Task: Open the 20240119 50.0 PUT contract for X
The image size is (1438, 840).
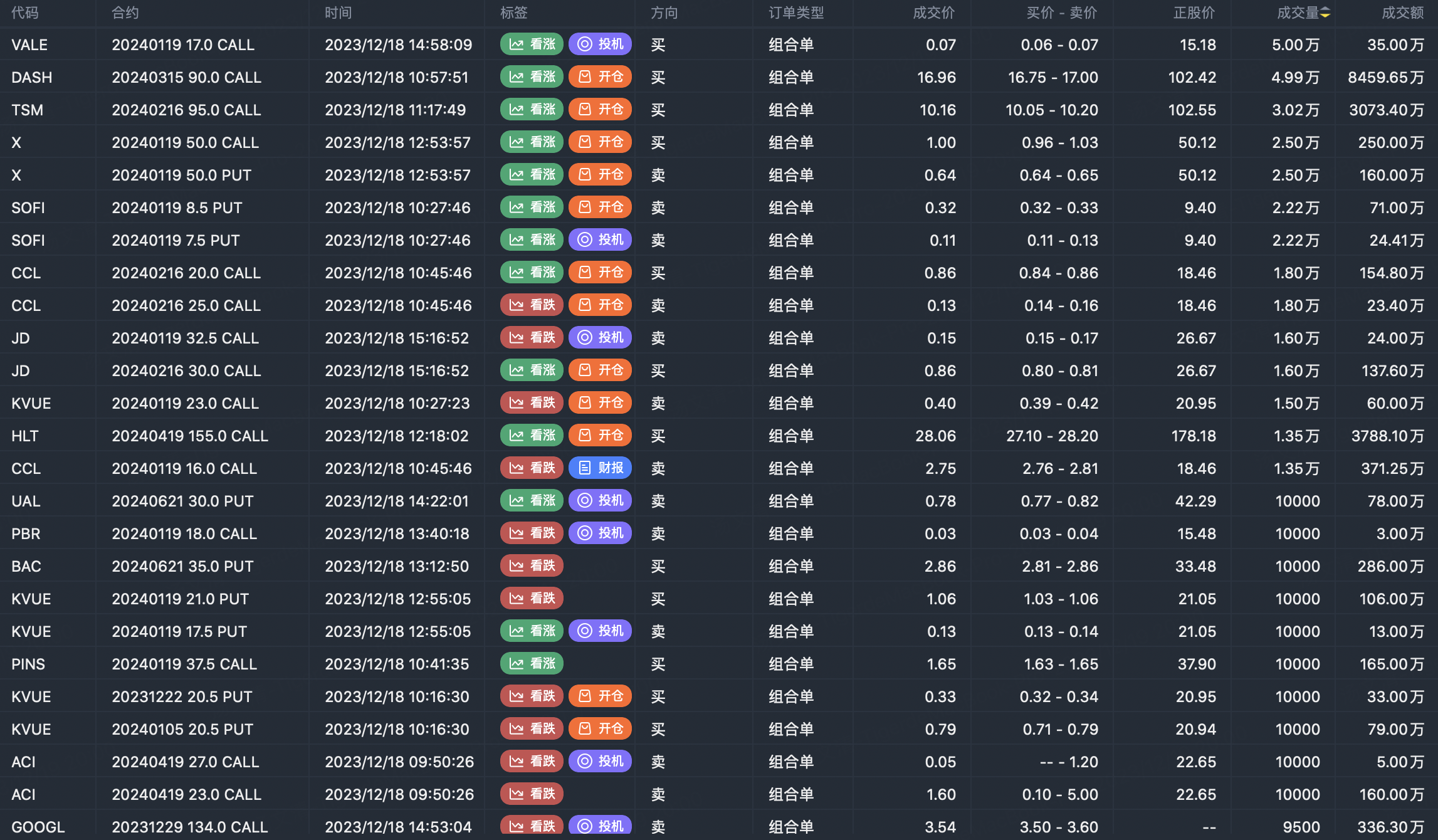Action: click(x=182, y=175)
